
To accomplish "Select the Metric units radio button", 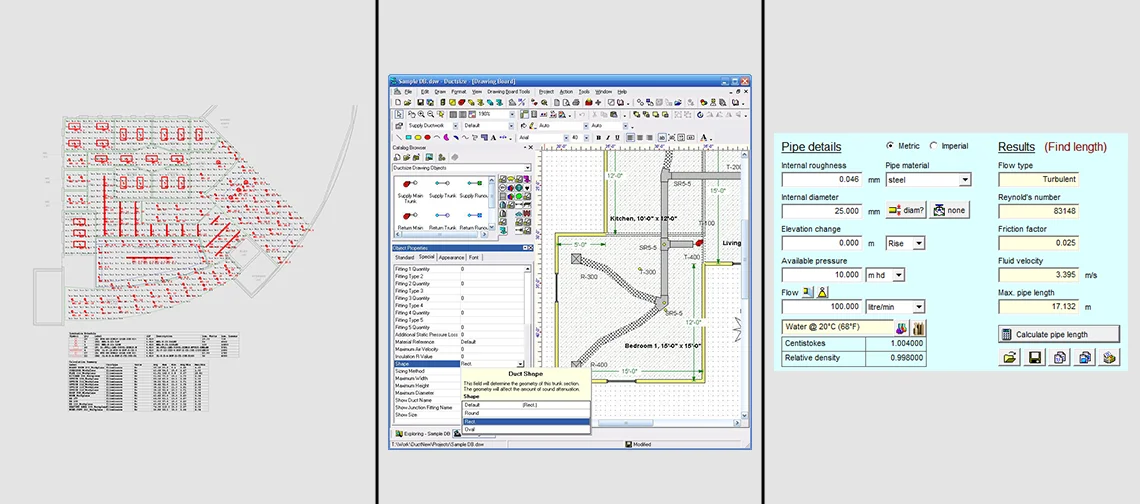I will point(891,146).
